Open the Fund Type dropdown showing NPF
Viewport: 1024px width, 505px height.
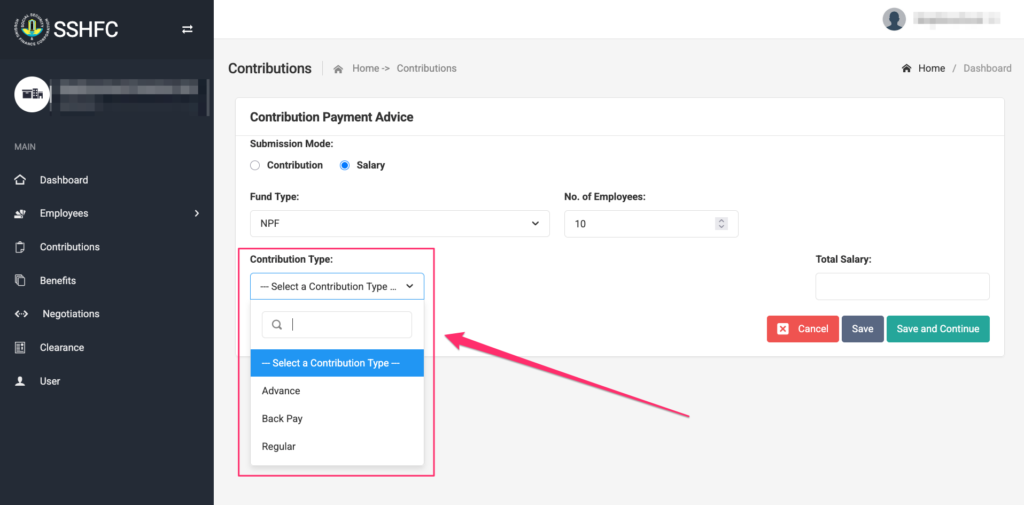coord(399,224)
